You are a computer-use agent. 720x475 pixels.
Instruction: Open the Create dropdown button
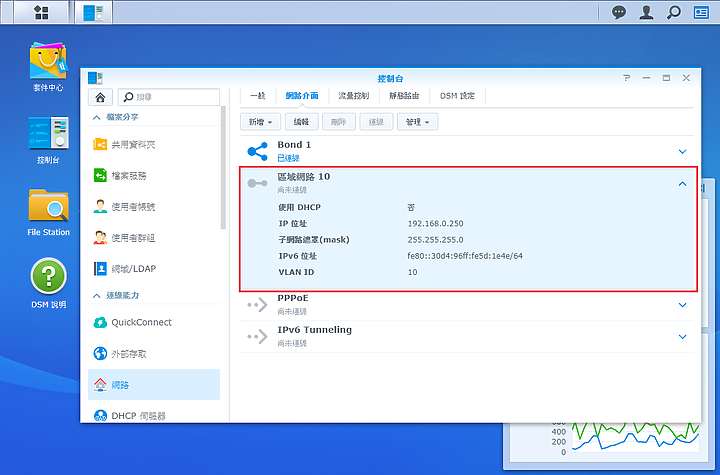click(x=260, y=122)
